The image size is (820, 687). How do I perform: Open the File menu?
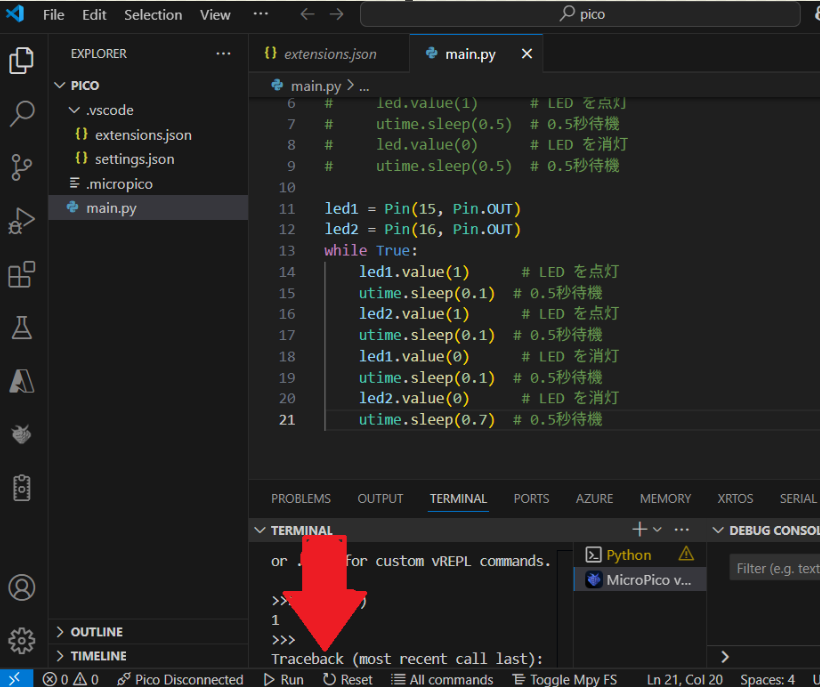tap(53, 15)
